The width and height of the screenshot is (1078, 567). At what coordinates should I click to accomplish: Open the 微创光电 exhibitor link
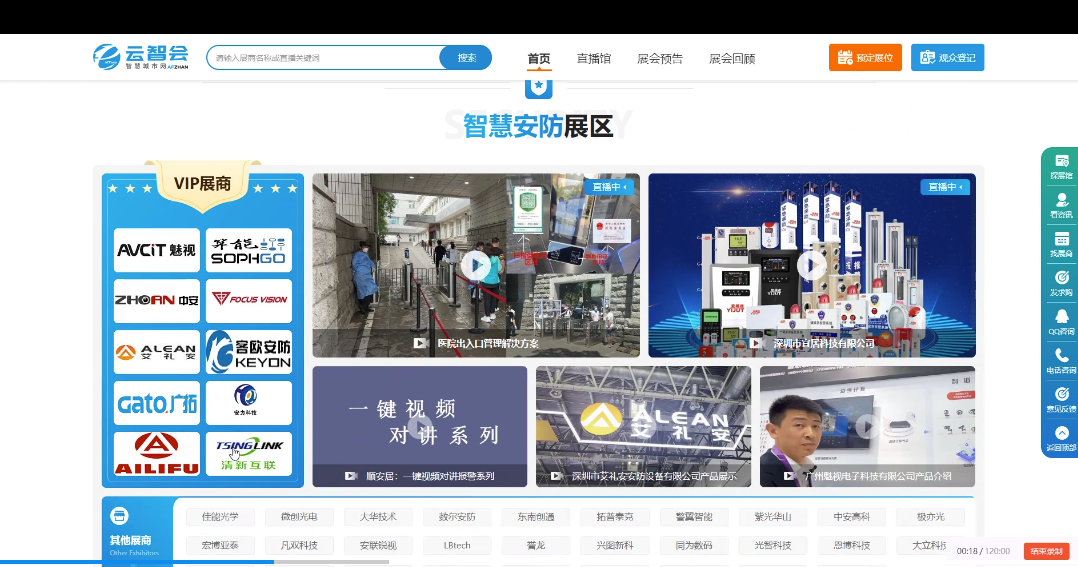tap(299, 517)
